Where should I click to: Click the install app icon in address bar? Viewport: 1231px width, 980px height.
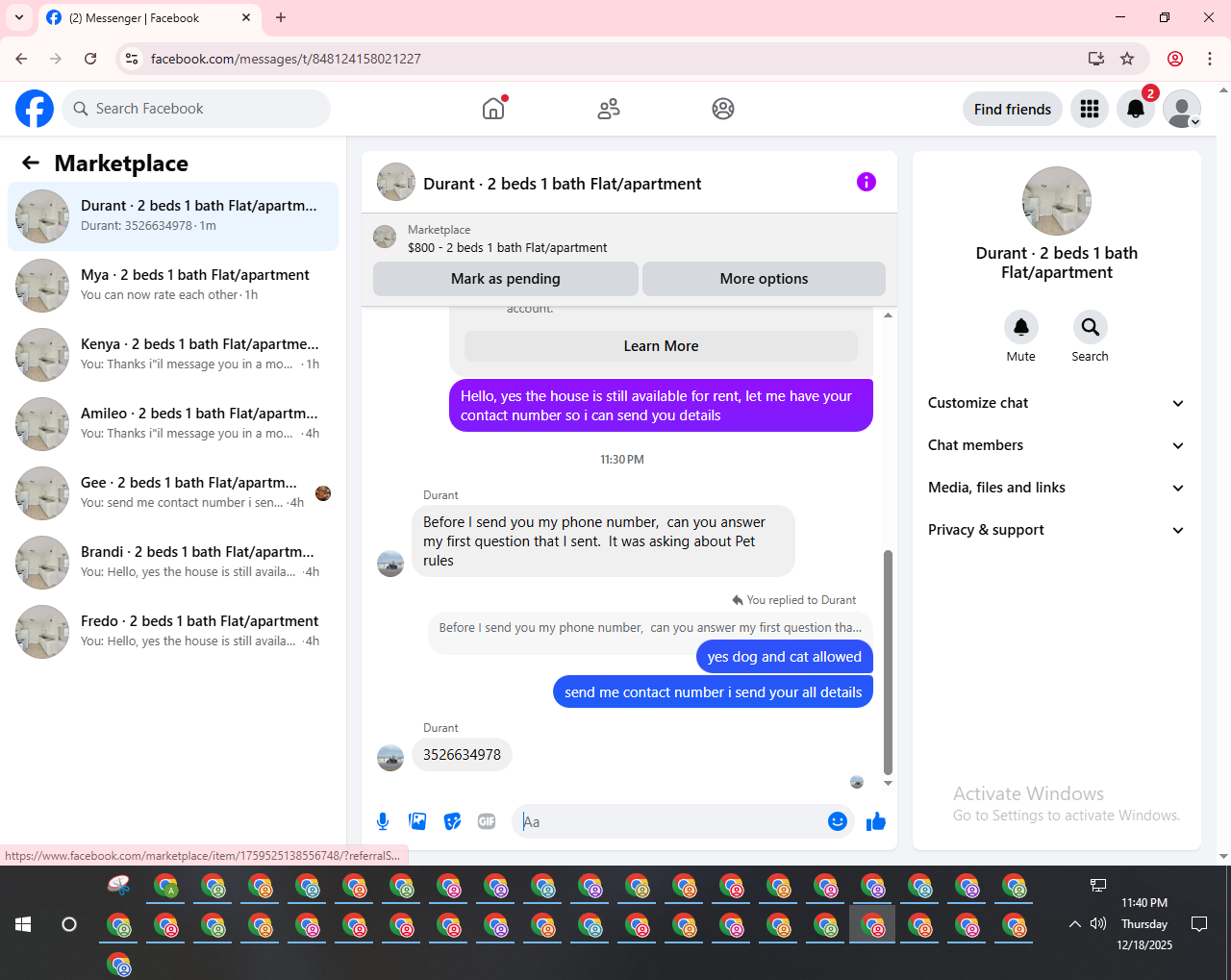(x=1095, y=59)
